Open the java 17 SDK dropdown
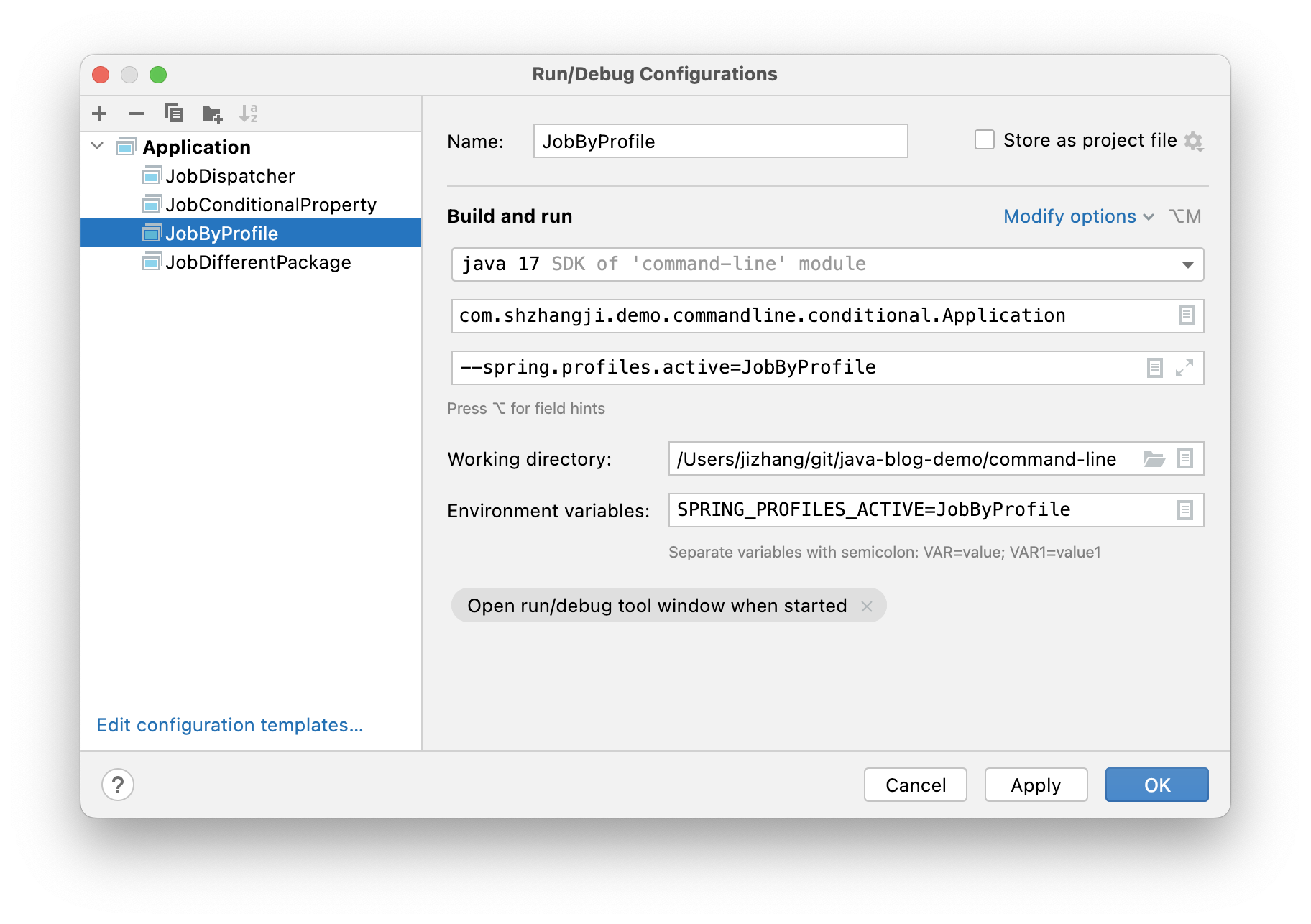 point(1187,264)
